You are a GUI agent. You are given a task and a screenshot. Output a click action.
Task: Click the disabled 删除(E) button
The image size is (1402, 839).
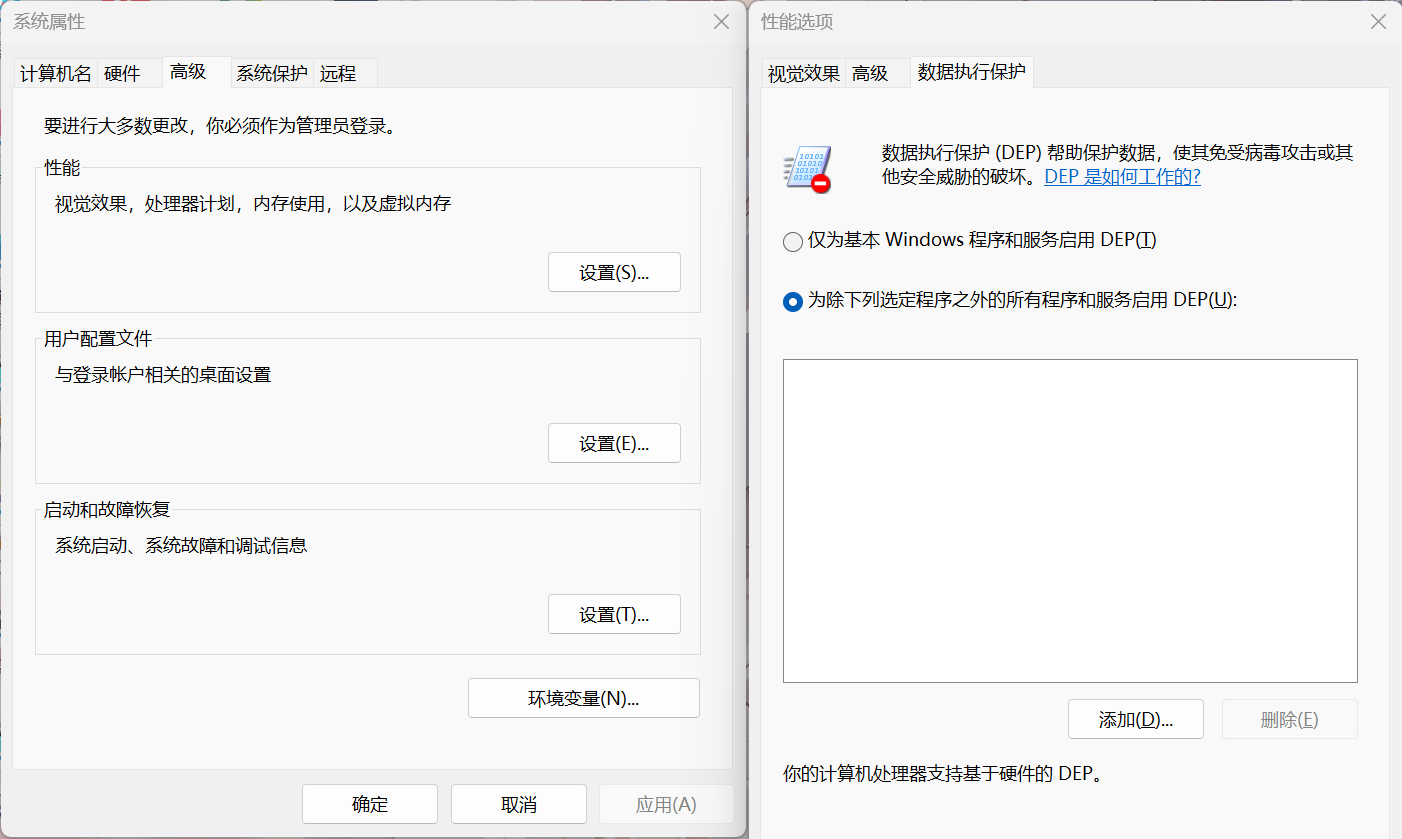(x=1290, y=719)
